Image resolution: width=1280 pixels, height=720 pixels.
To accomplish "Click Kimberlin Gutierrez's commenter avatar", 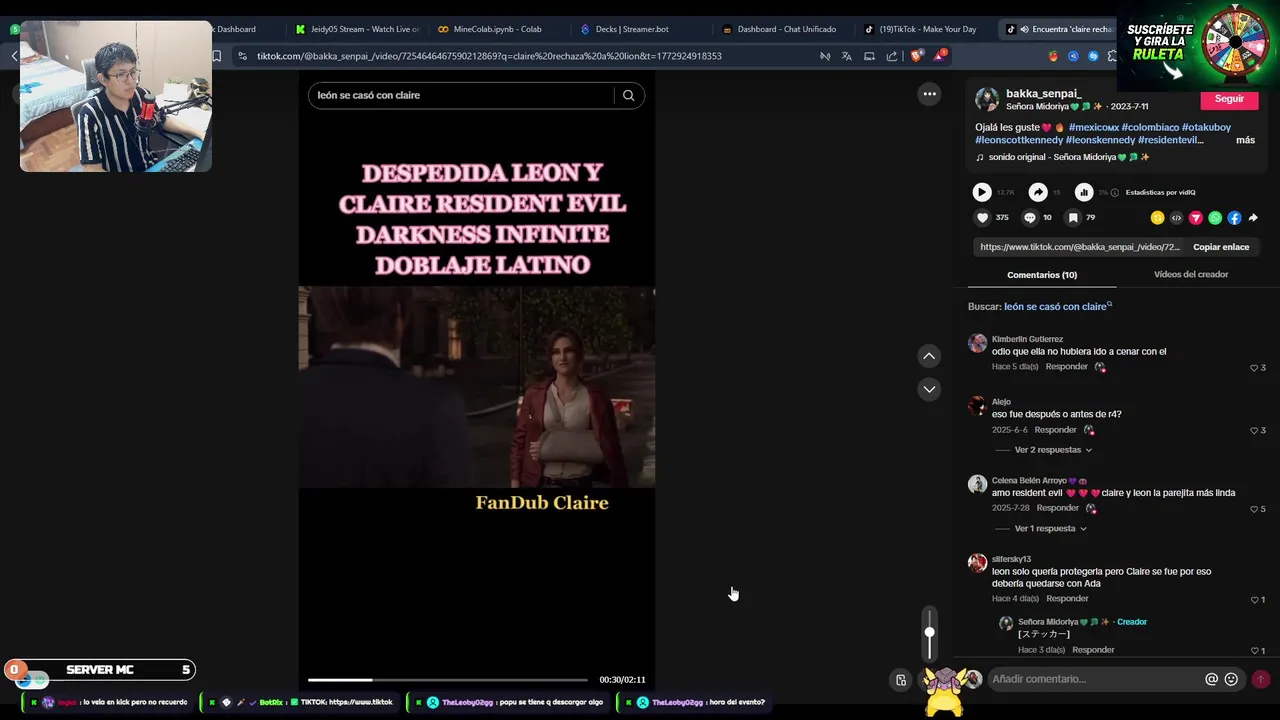I will click(x=978, y=344).
